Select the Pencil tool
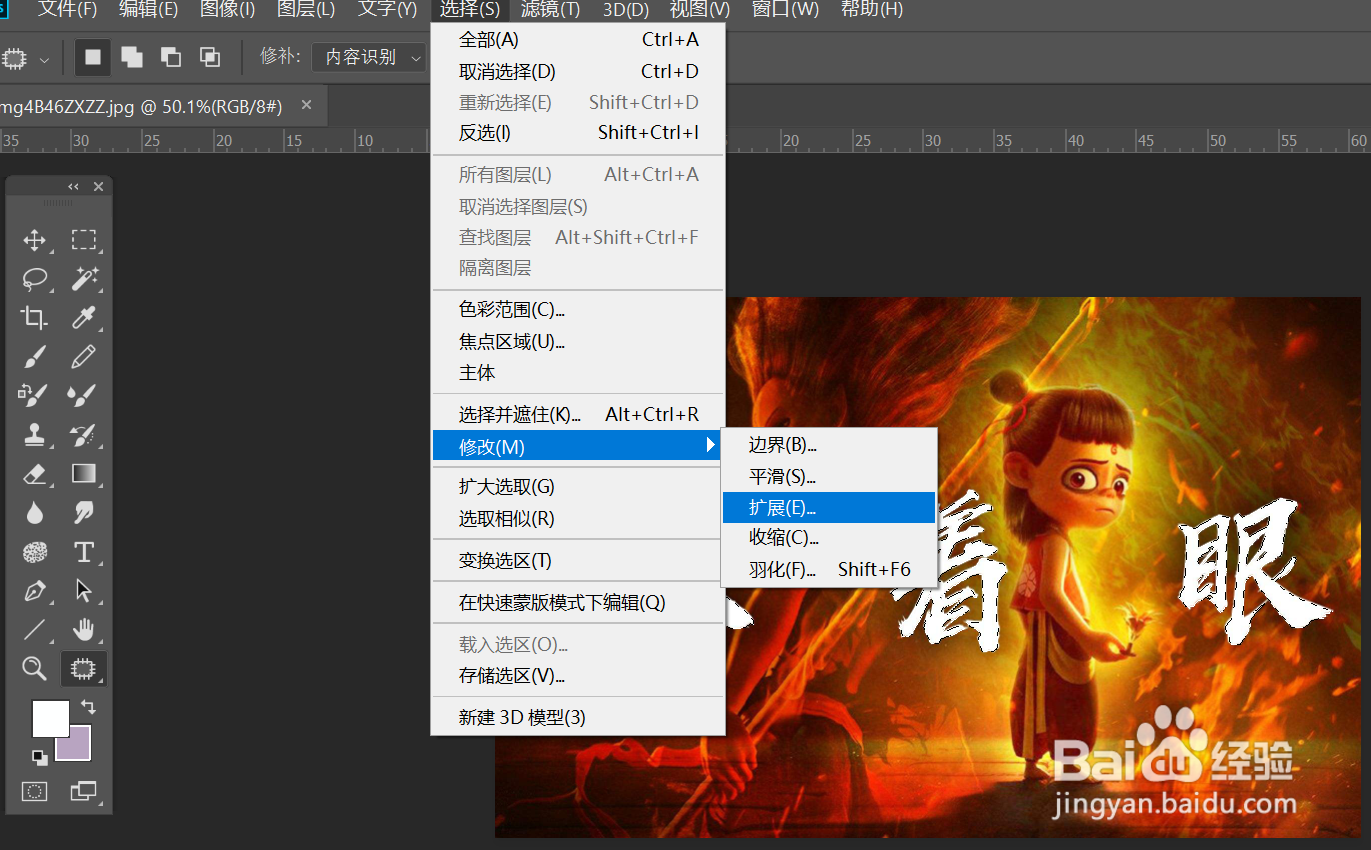Image resolution: width=1371 pixels, height=850 pixels. coord(84,357)
